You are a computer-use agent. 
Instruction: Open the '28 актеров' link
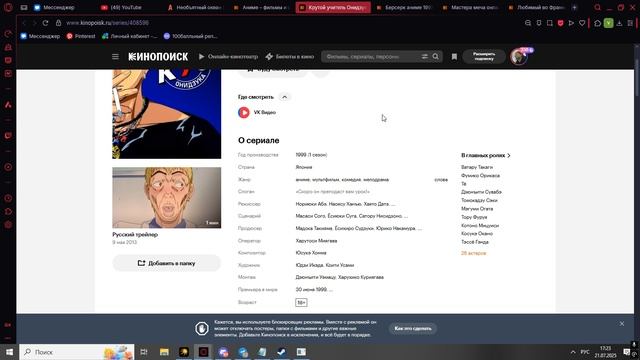[473, 253]
